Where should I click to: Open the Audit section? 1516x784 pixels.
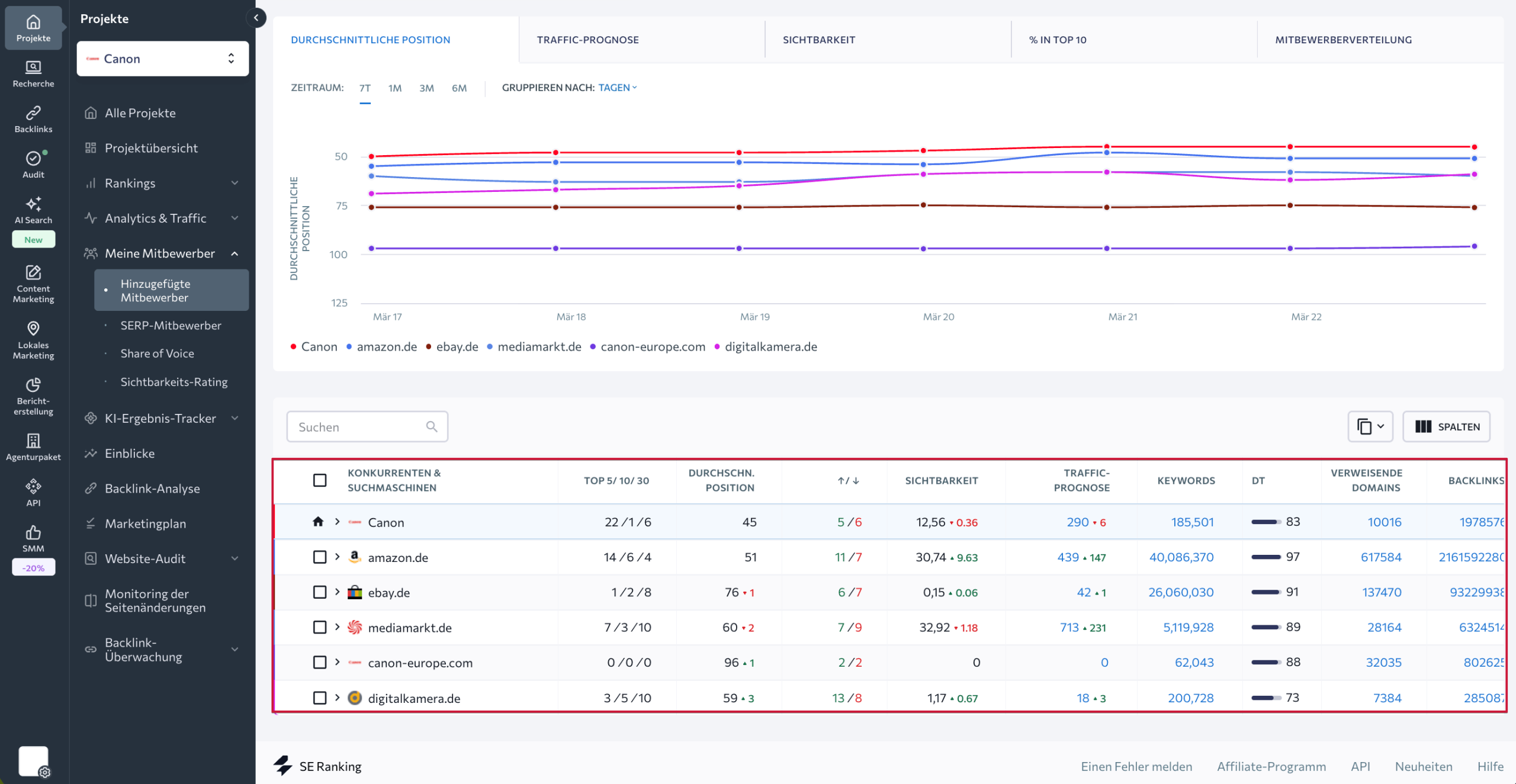coord(33,163)
